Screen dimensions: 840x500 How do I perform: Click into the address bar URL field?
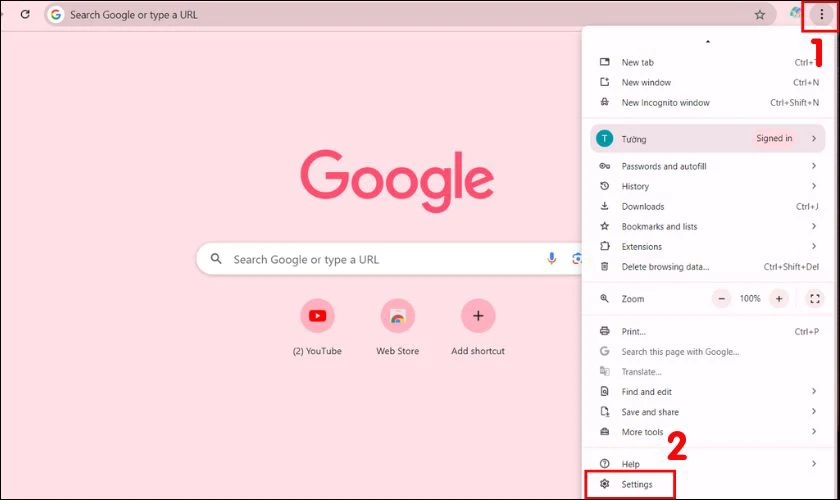[x=410, y=15]
